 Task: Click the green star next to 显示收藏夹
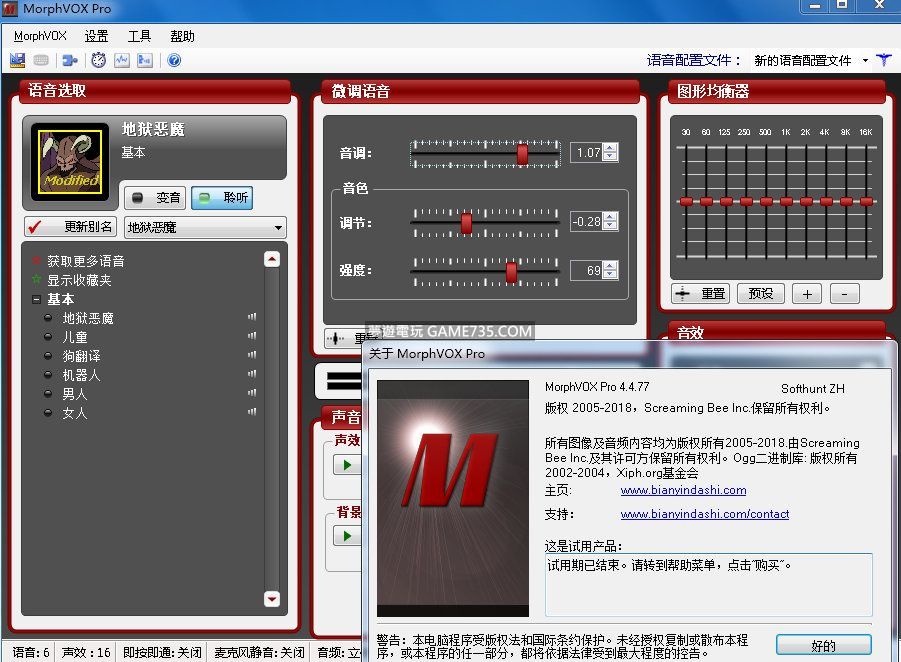click(x=37, y=280)
